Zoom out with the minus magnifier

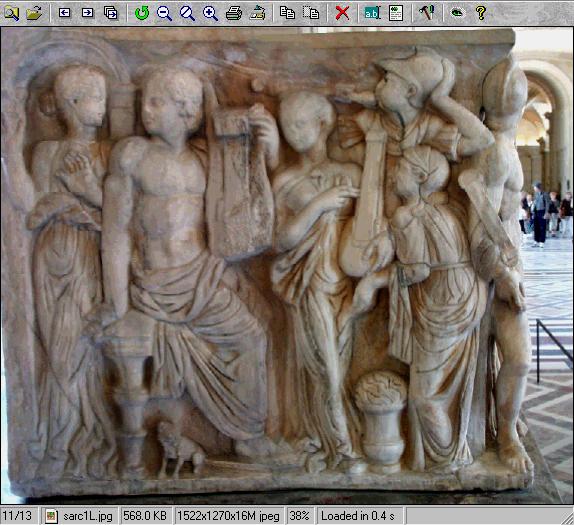[164, 13]
